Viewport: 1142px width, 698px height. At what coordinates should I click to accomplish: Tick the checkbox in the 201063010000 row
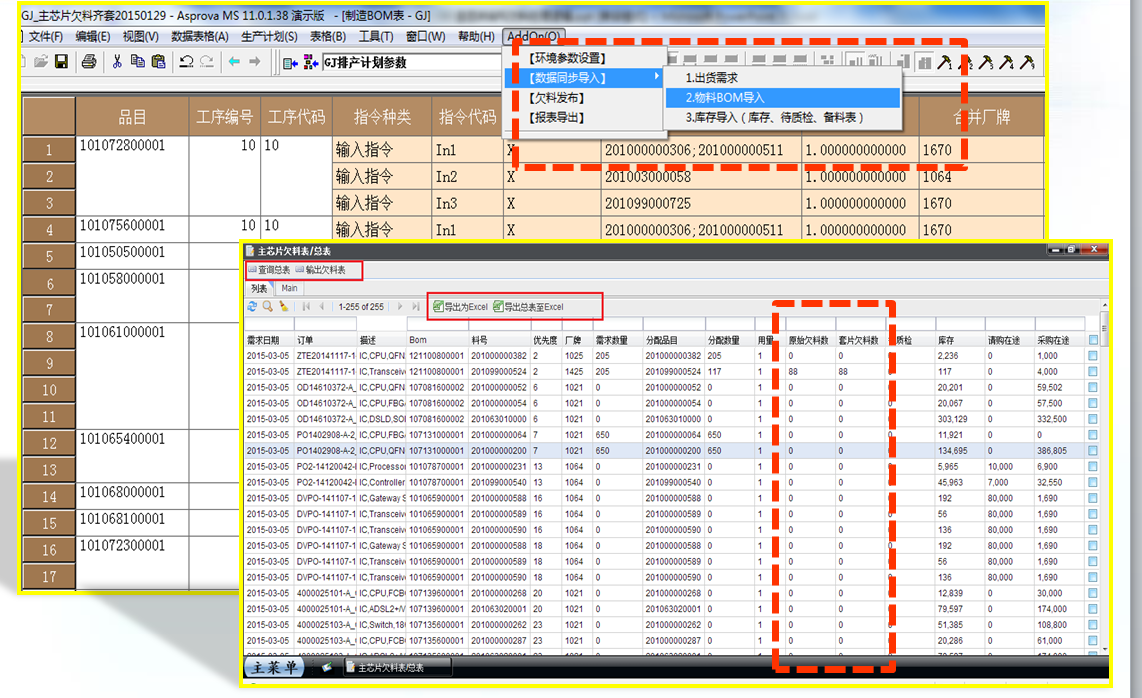point(1092,419)
